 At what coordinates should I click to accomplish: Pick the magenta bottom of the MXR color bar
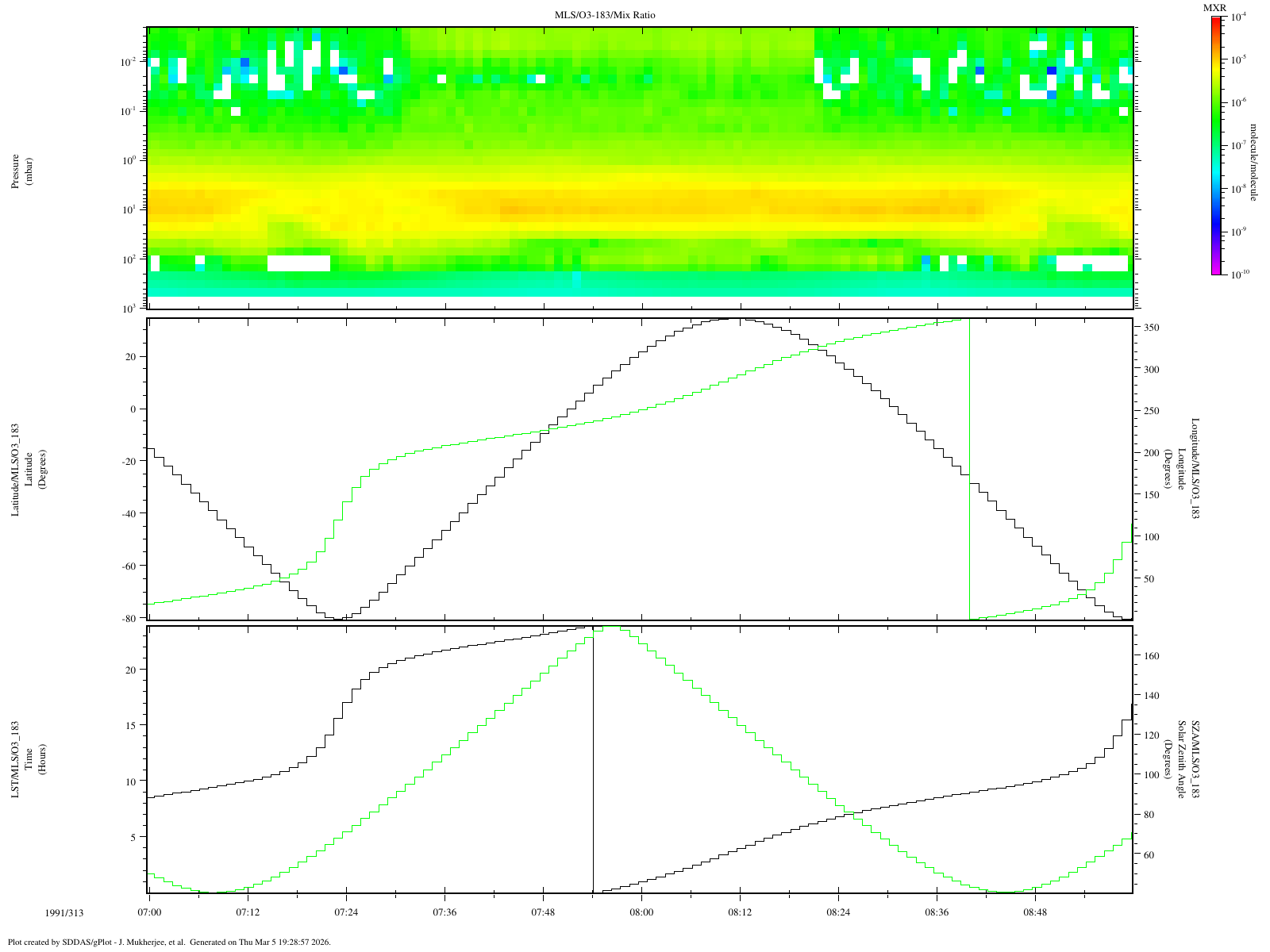point(1215,270)
